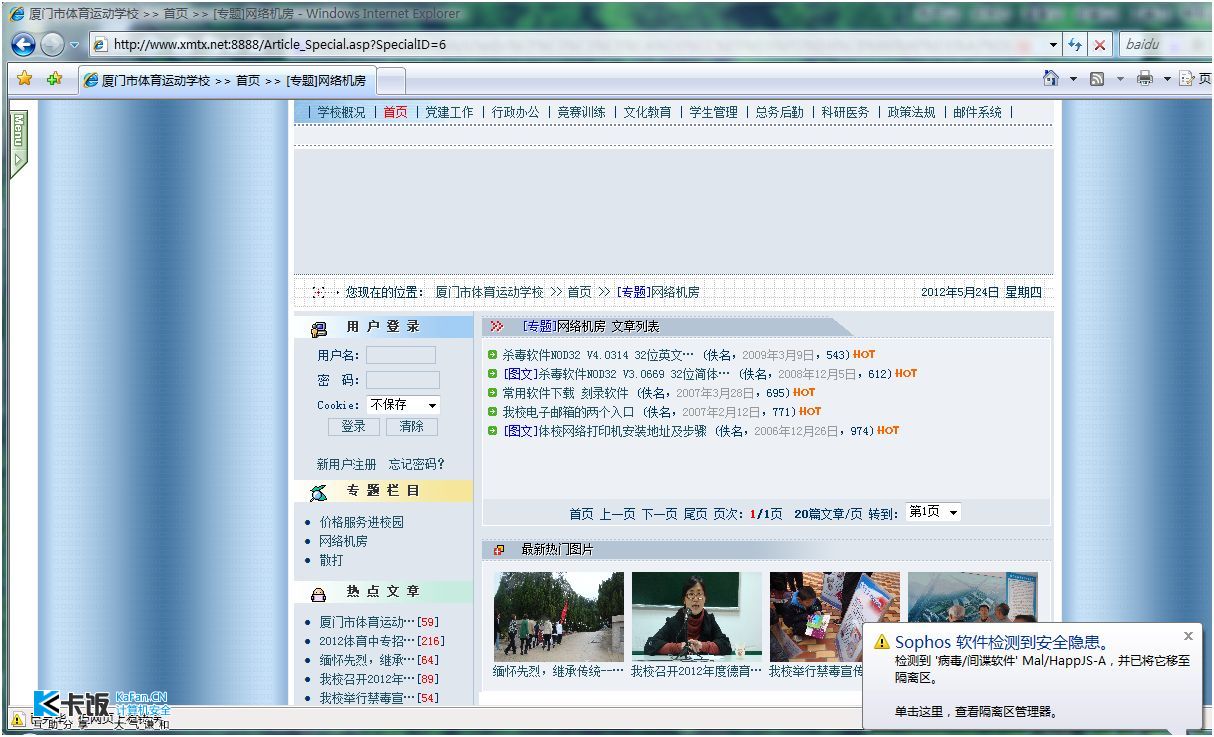Viewport: 1214px width, 737px height.
Task: Click the URL address field
Action: tap(568, 45)
